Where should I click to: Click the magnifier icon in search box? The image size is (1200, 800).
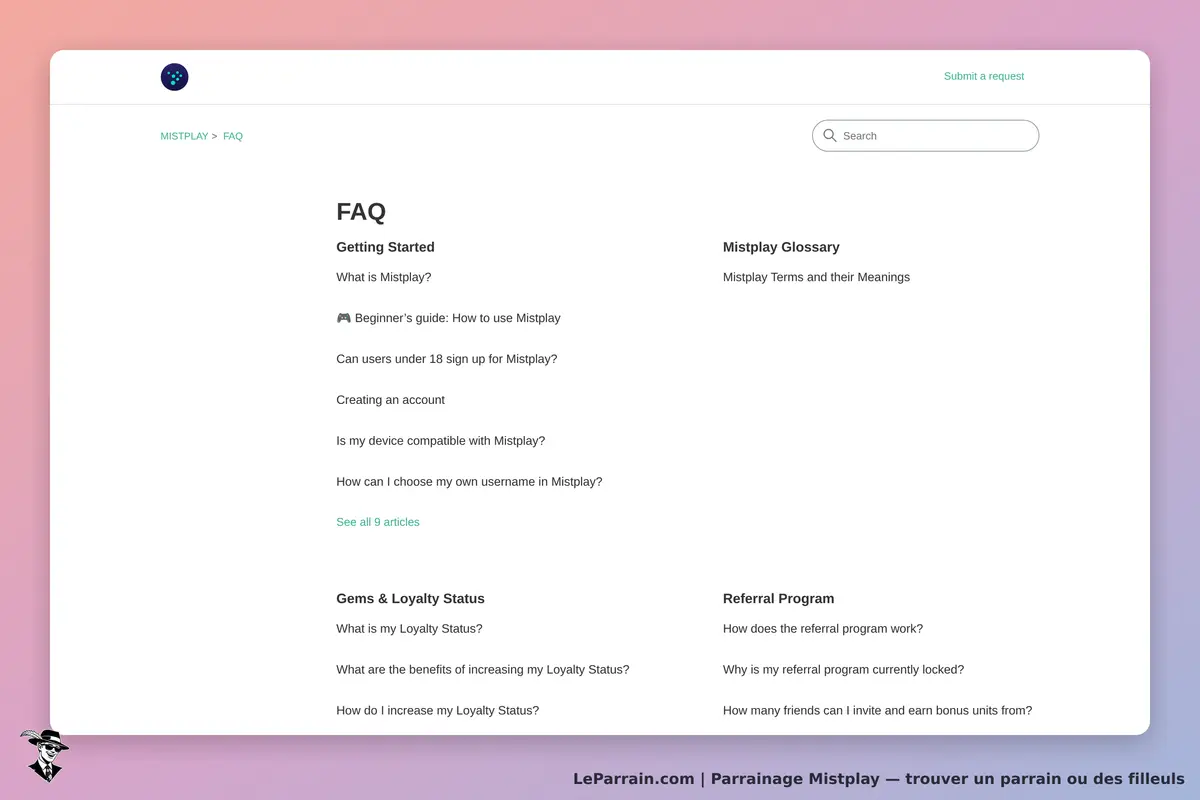(830, 136)
